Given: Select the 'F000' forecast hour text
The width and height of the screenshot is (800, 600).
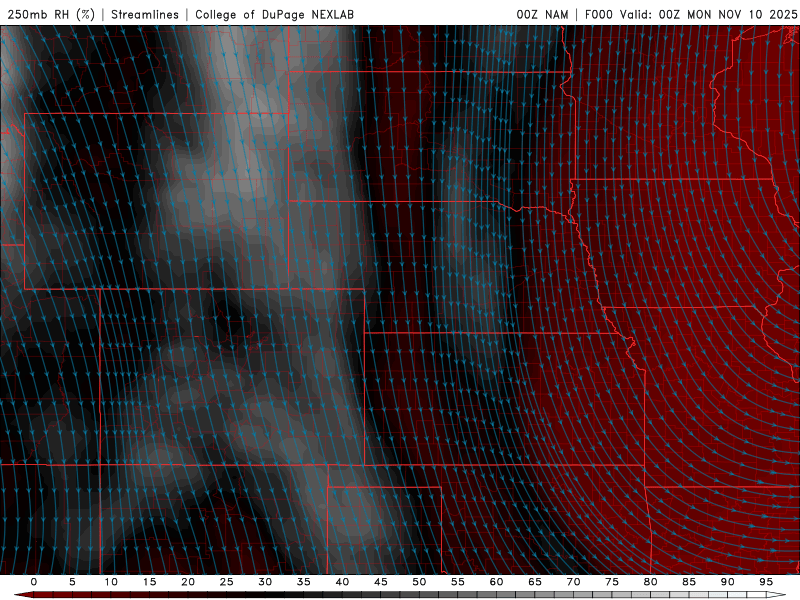Looking at the screenshot, I should [598, 14].
